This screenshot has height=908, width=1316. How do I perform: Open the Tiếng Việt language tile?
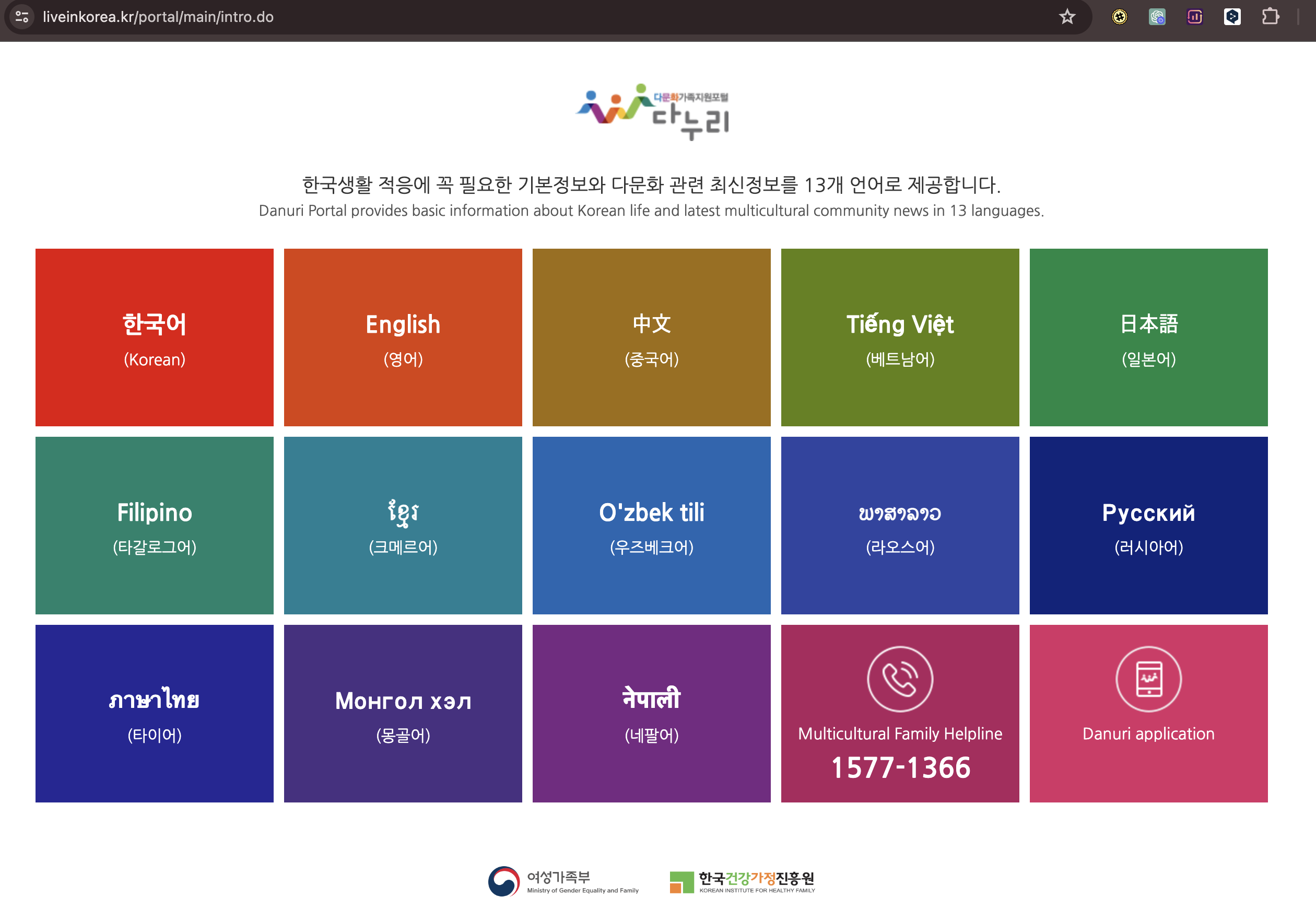900,337
